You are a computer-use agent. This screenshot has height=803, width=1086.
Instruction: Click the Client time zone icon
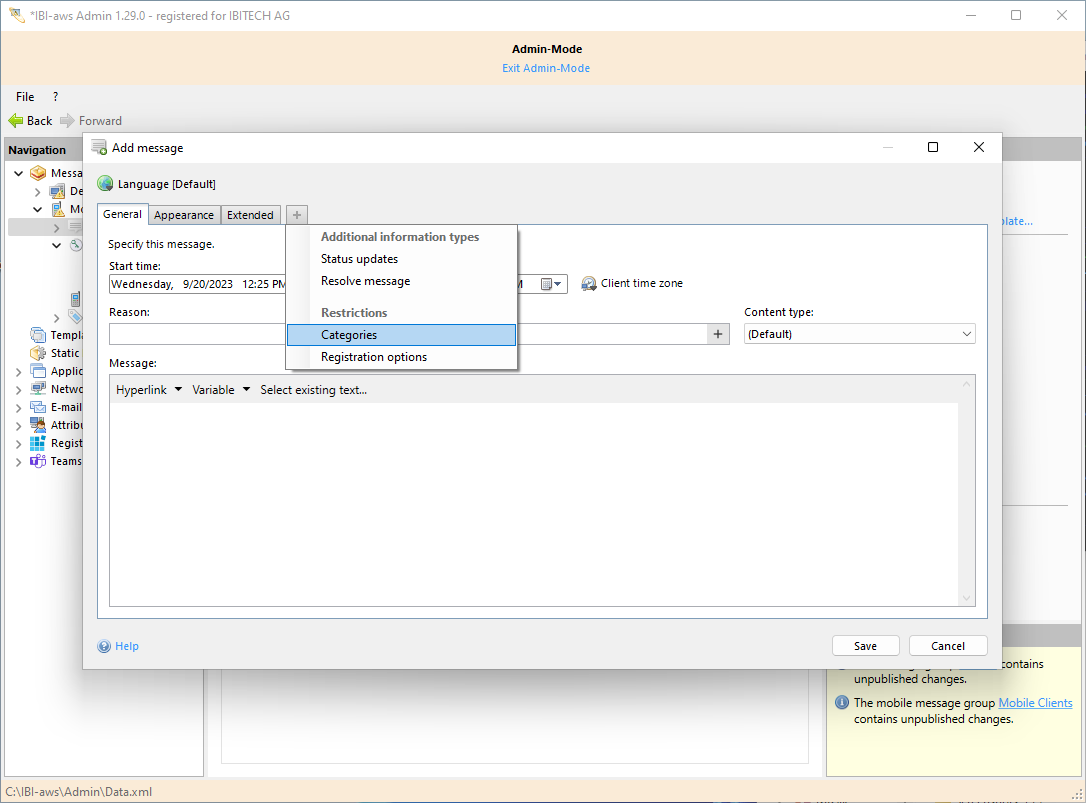(589, 284)
